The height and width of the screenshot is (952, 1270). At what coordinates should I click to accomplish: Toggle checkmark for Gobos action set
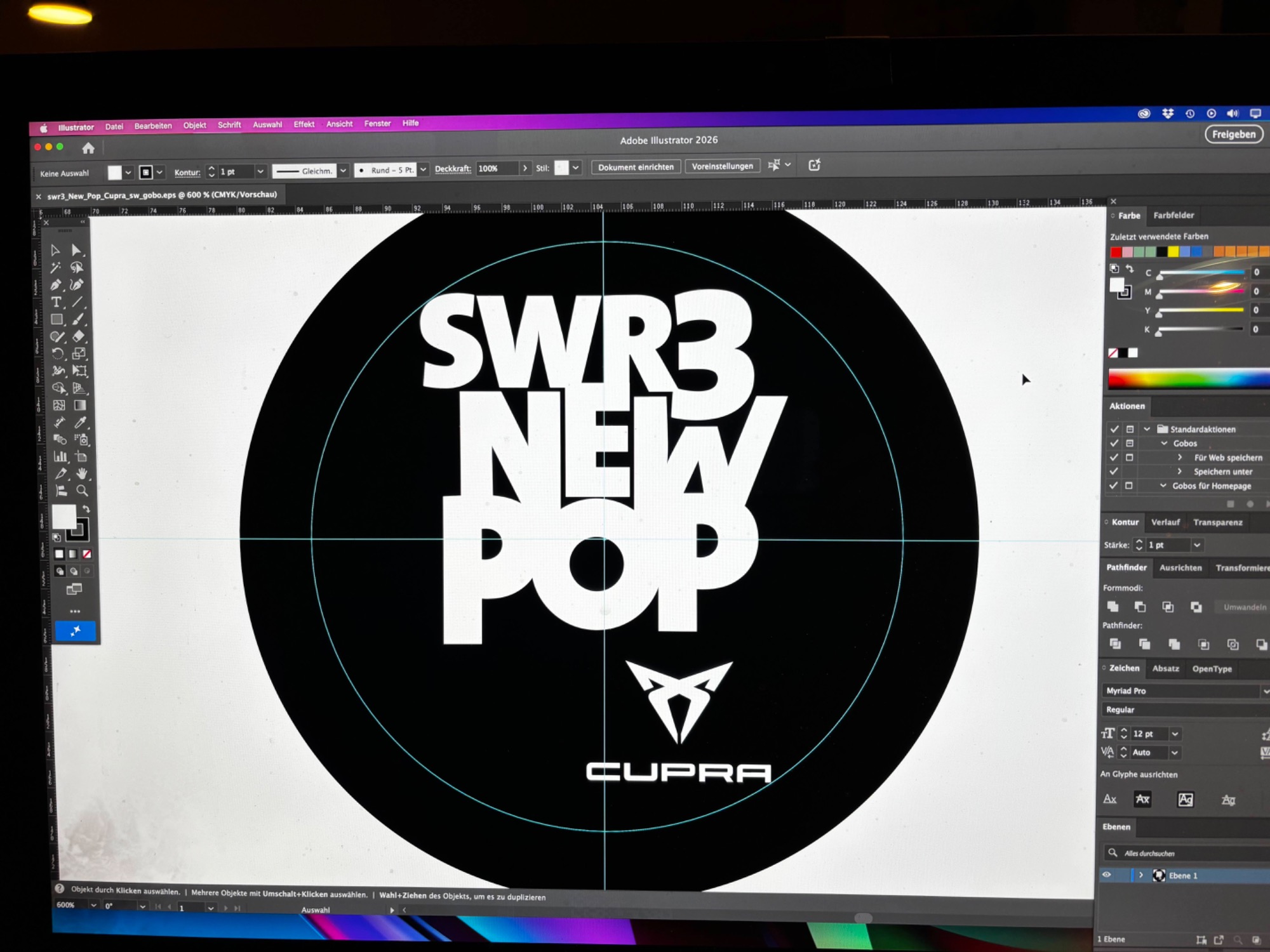click(1113, 443)
